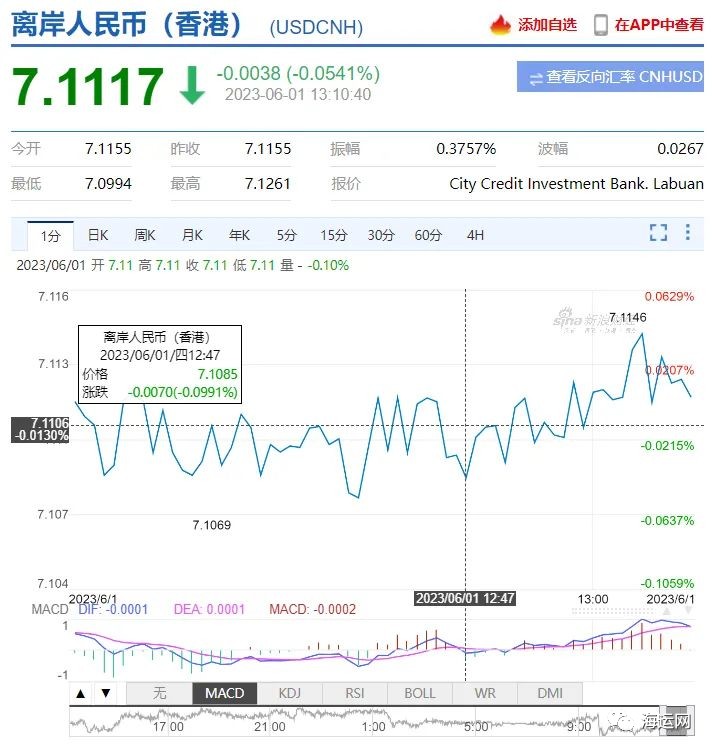Screen dimensions: 714x752
Task: Click the down triangle indicator button
Action: coord(105,693)
